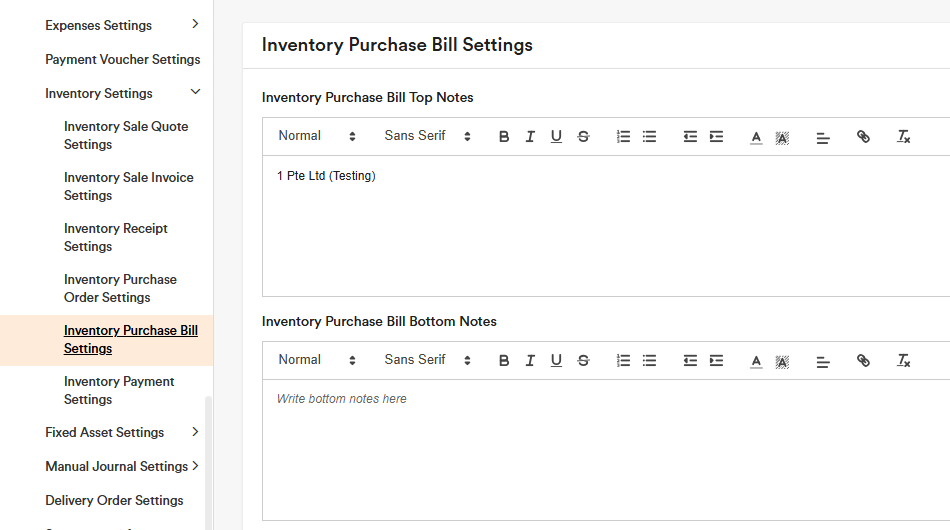Insert link in Top Notes editor
The image size is (950, 530).
tap(863, 137)
